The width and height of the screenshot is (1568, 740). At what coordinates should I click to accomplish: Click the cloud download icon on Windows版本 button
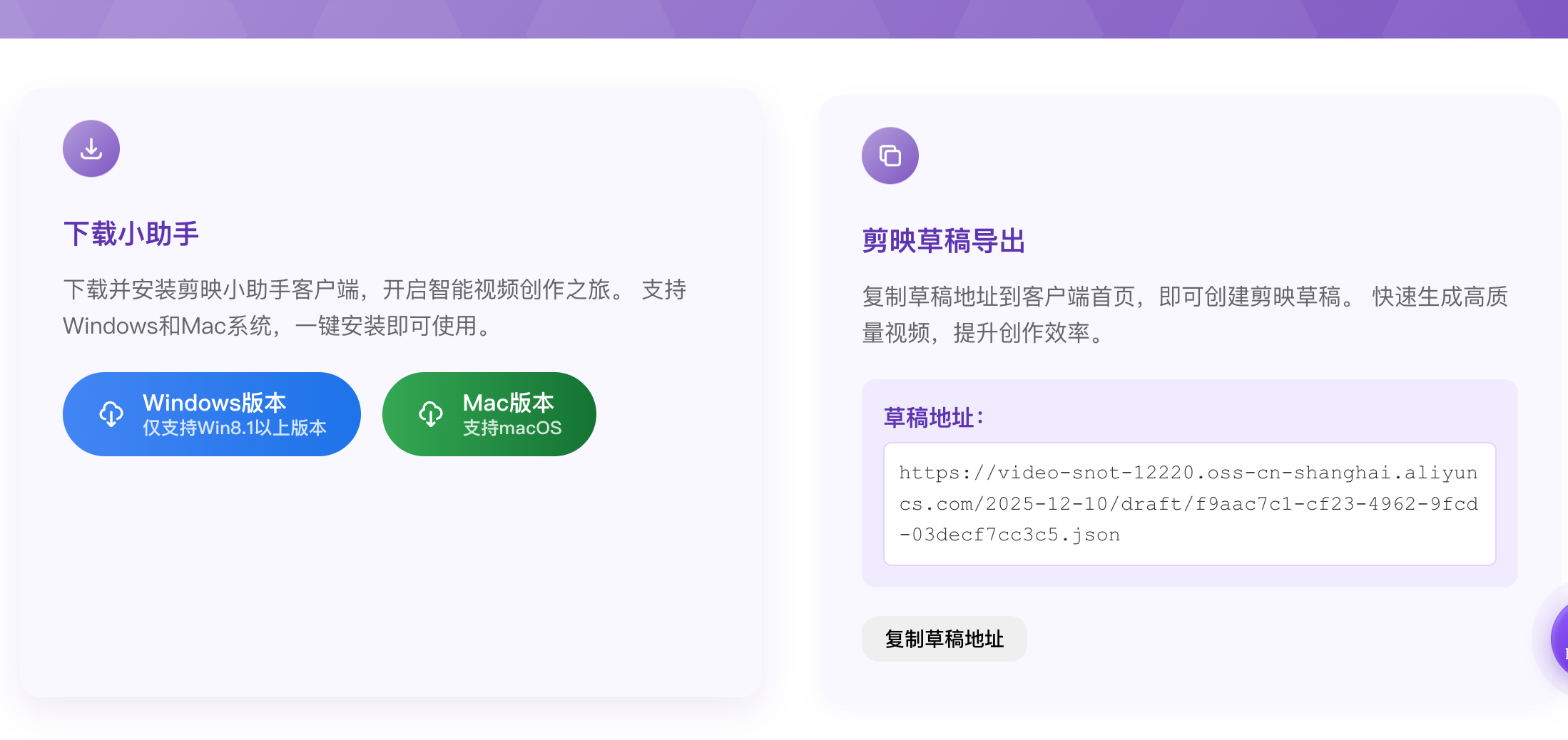(111, 413)
